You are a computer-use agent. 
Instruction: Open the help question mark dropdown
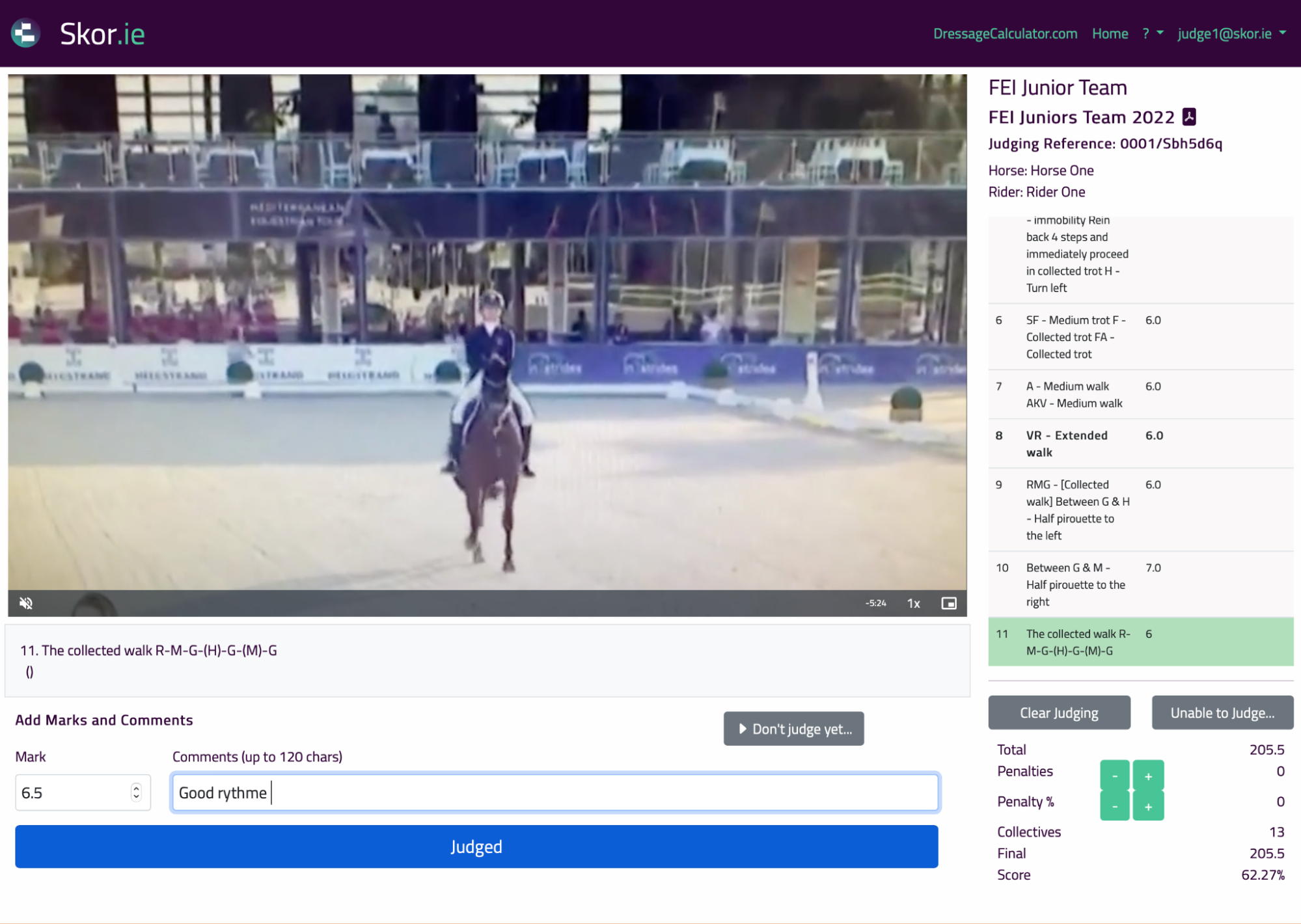tap(1152, 34)
